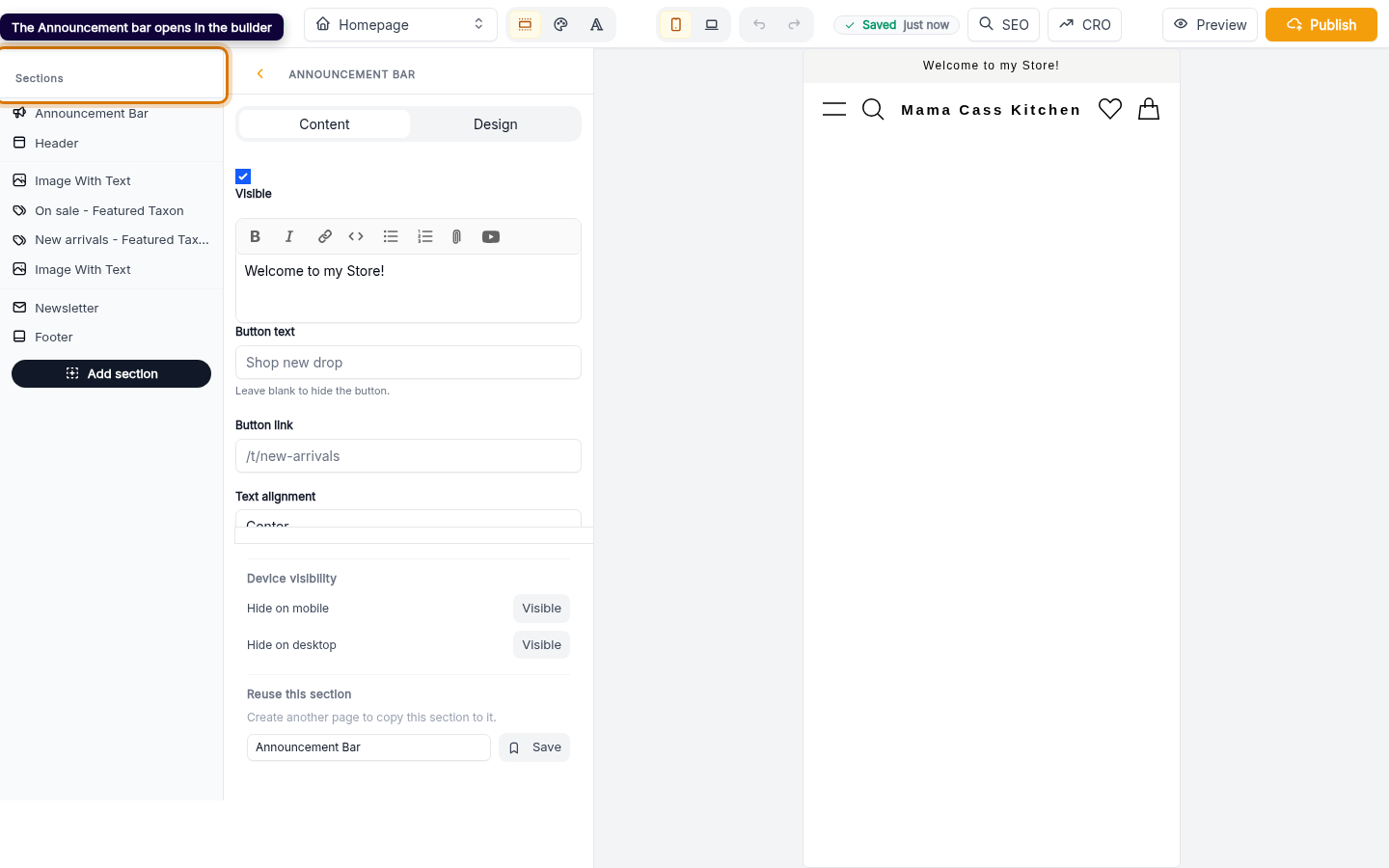Screen dimensions: 1389x868
Task: Switch to mobile preview device
Action: pyautogui.click(x=675, y=25)
